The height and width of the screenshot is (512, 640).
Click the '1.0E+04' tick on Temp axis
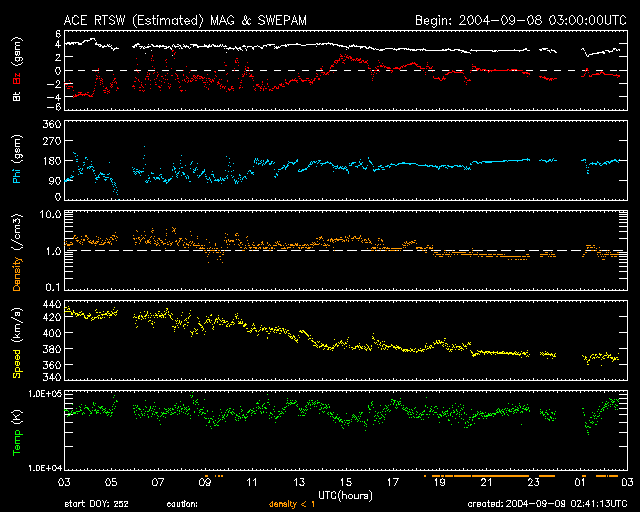[45, 468]
